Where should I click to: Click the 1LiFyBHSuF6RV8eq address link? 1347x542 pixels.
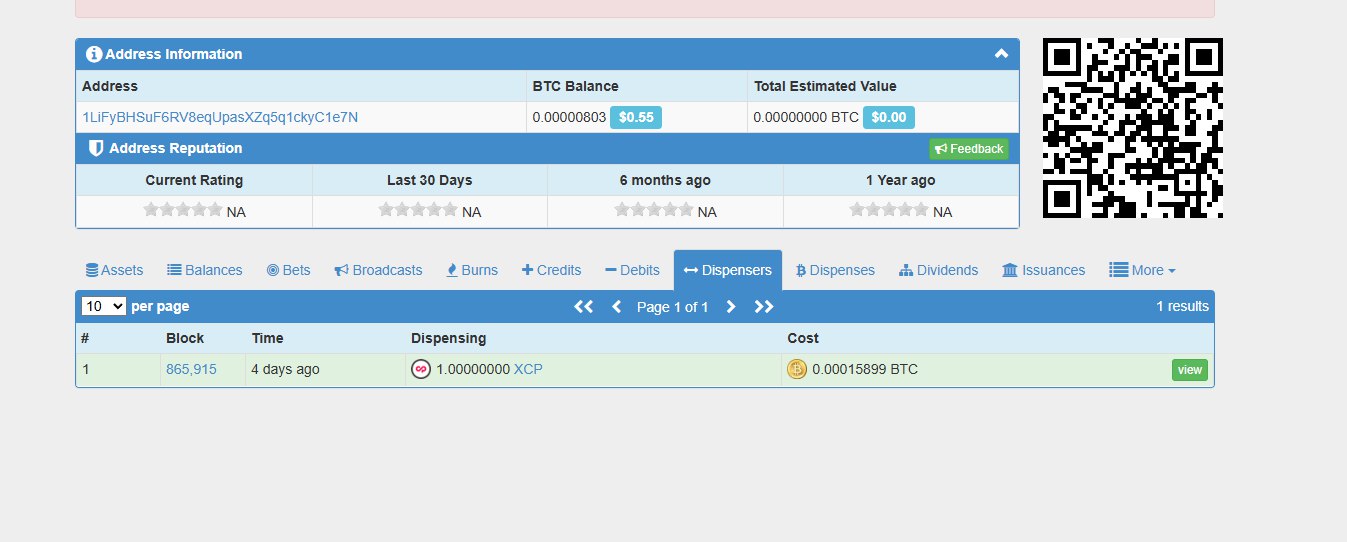pos(220,117)
